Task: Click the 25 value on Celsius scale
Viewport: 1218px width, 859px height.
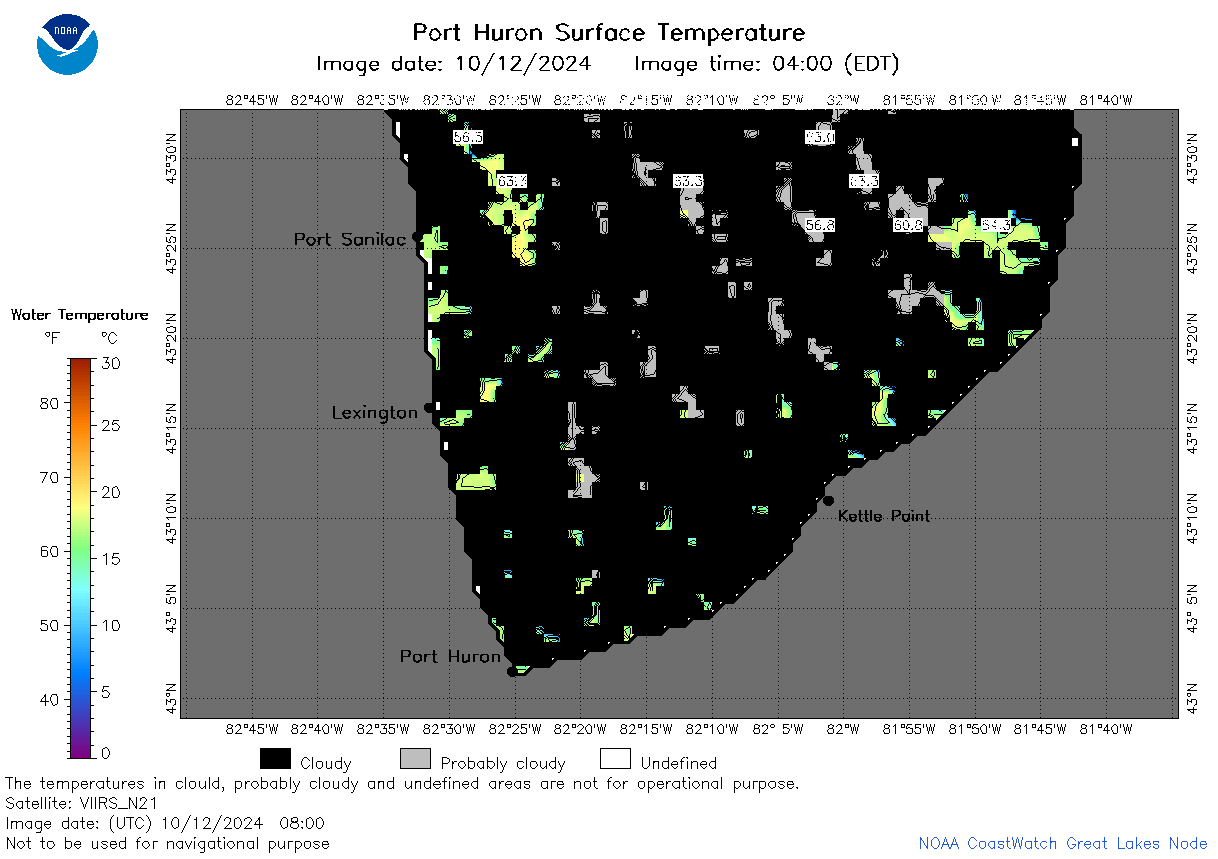Action: click(112, 427)
